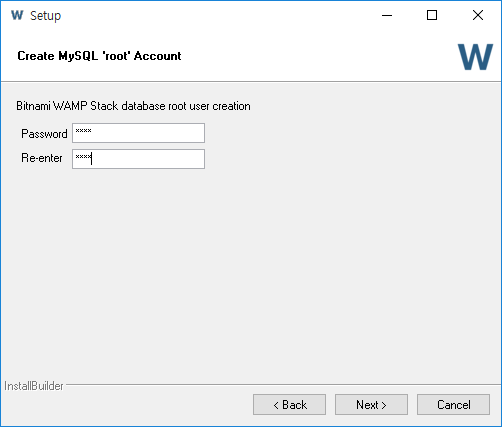The height and width of the screenshot is (427, 502).
Task: Focus the Re-enter password field
Action: (138, 159)
